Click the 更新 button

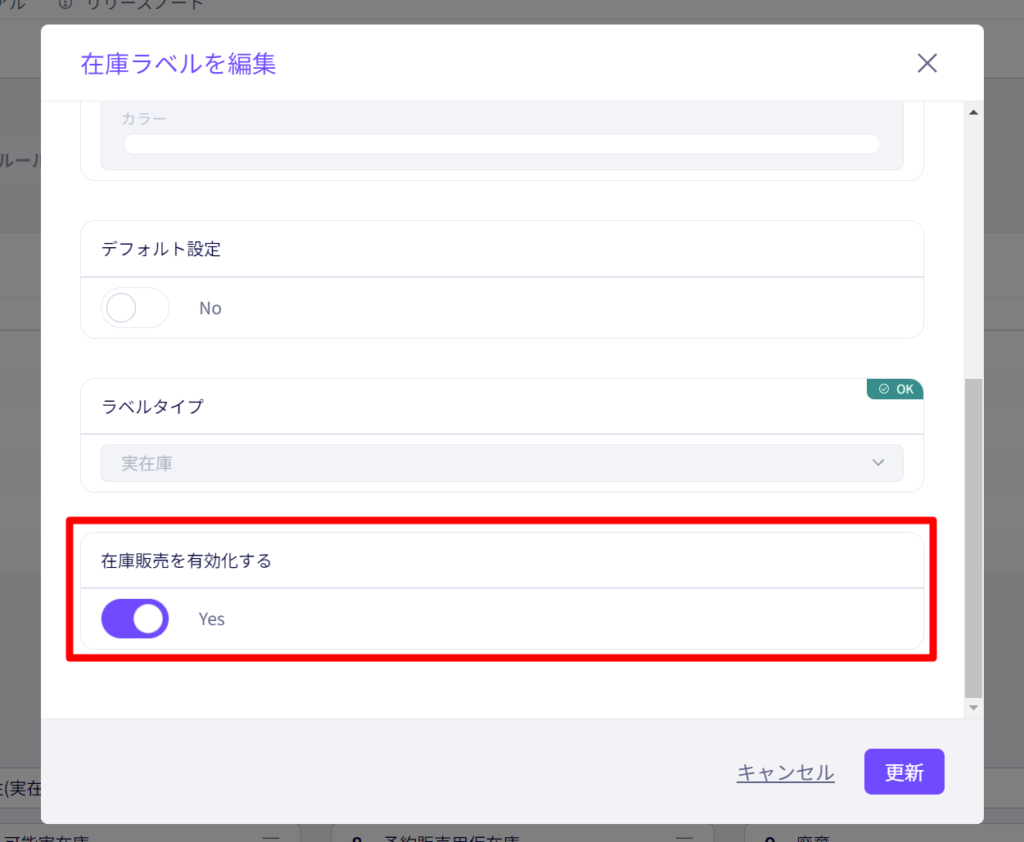pyautogui.click(x=904, y=771)
